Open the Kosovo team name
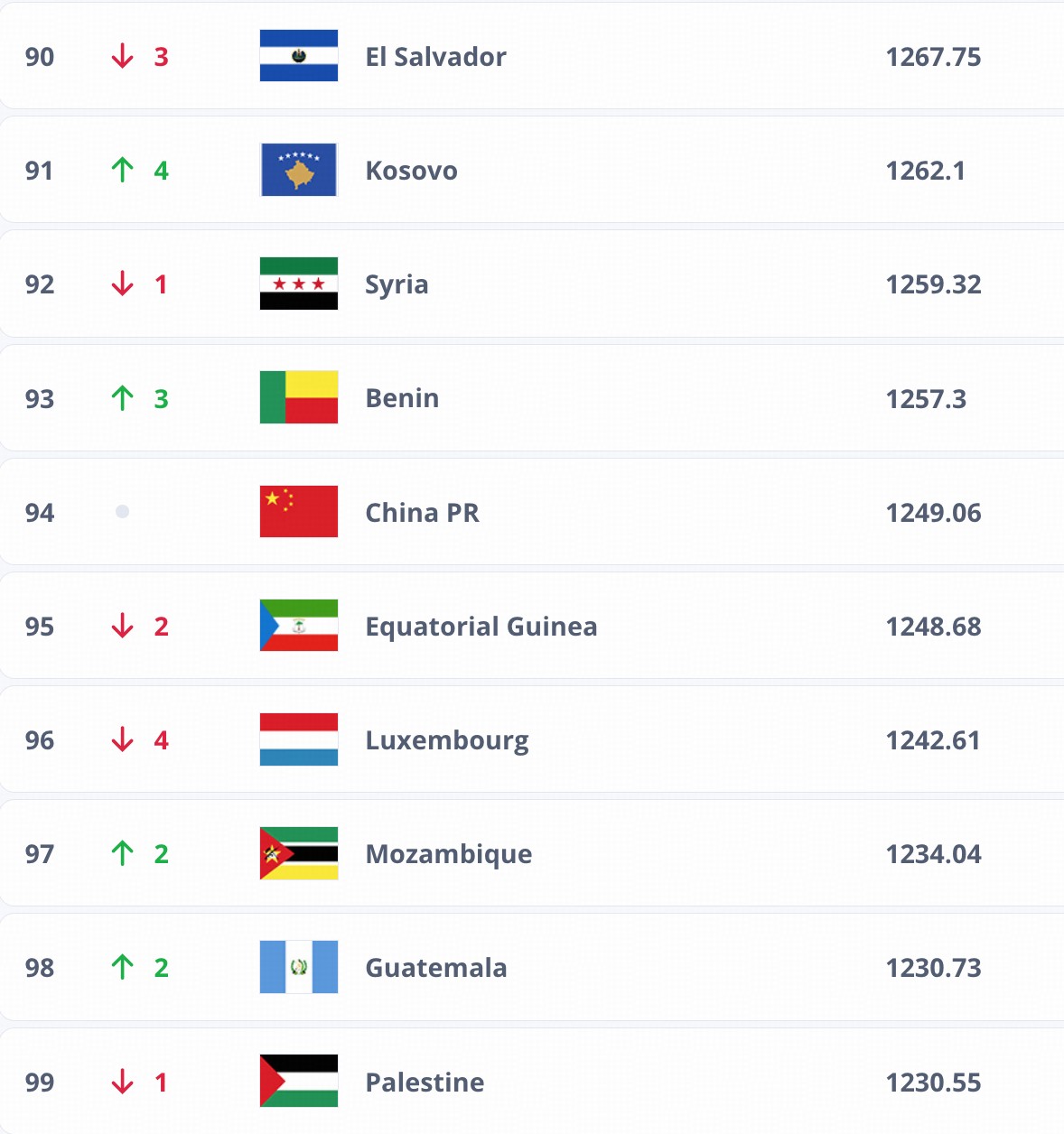Image resolution: width=1064 pixels, height=1134 pixels. click(x=411, y=171)
